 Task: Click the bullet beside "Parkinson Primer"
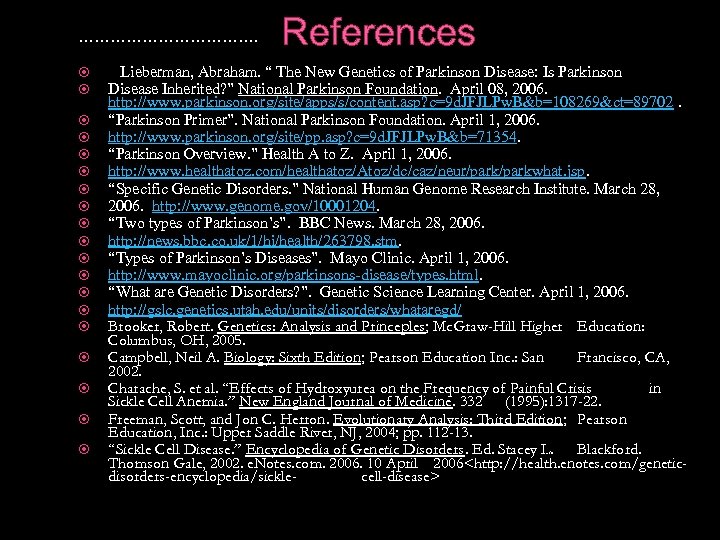(84, 120)
